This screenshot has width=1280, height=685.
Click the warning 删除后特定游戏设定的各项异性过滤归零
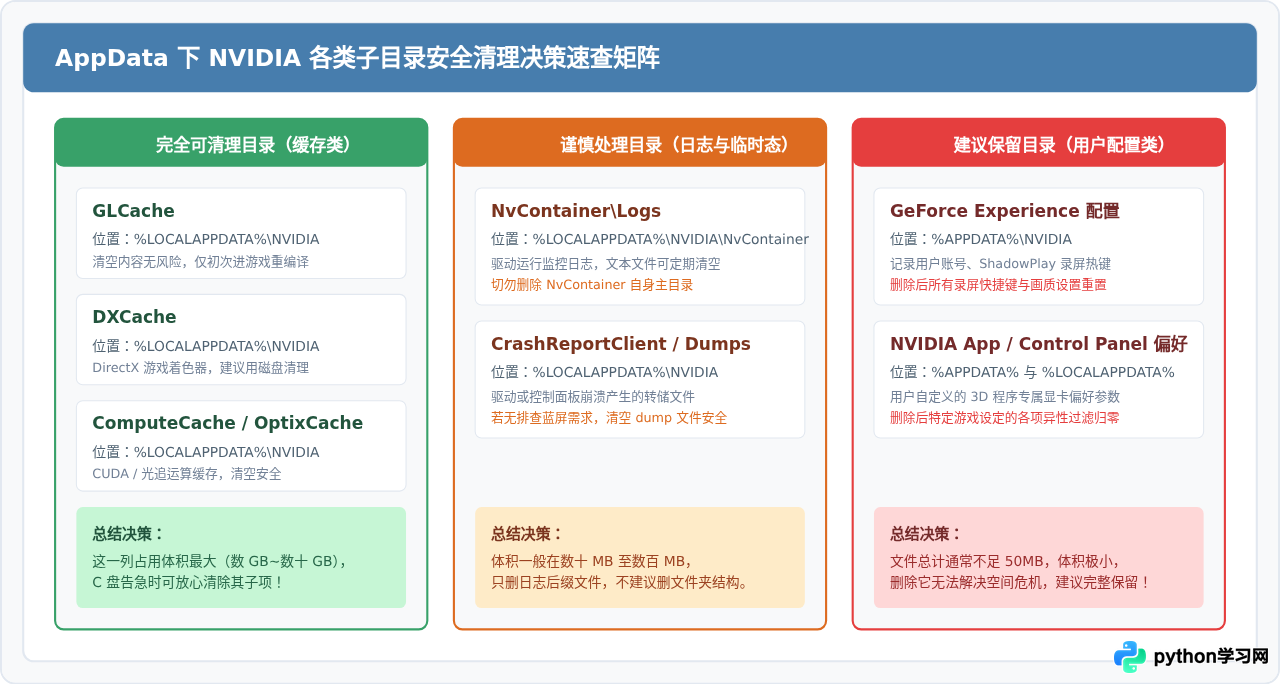tap(1005, 418)
